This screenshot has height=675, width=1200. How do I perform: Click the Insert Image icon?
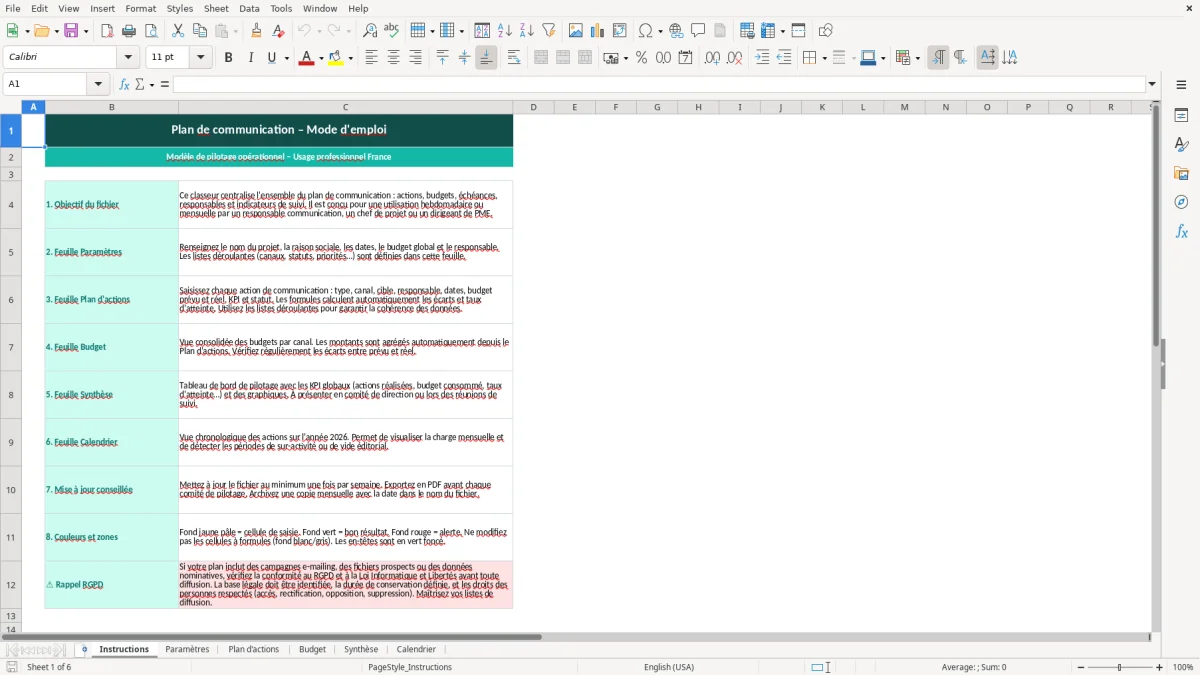pos(576,31)
